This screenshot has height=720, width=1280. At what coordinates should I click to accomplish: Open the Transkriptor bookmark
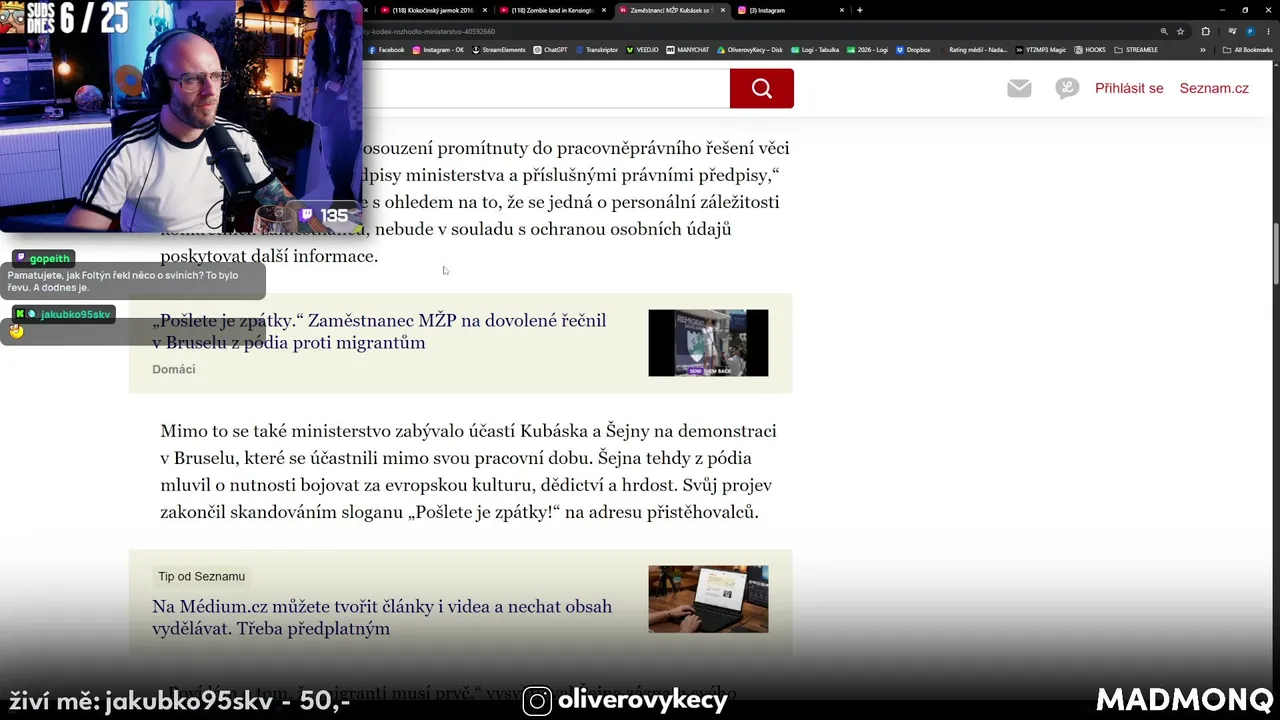[598, 50]
